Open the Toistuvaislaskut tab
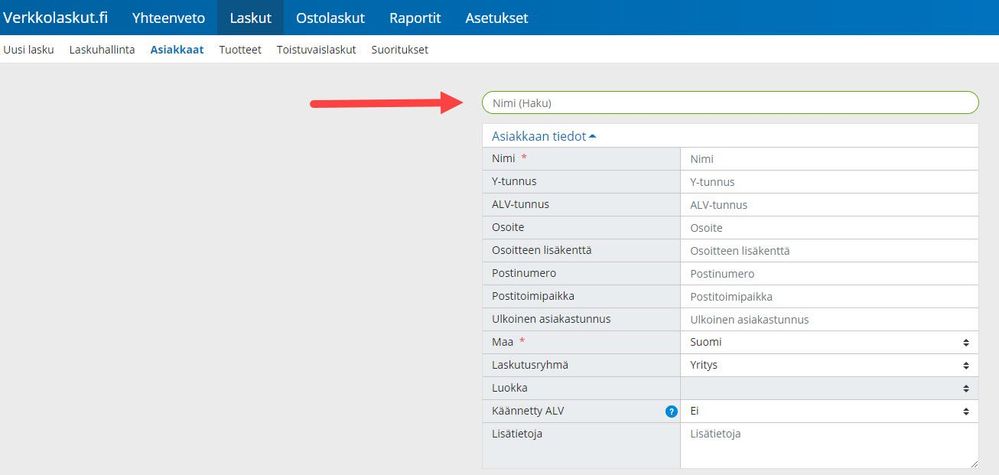999x475 pixels. coord(316,50)
